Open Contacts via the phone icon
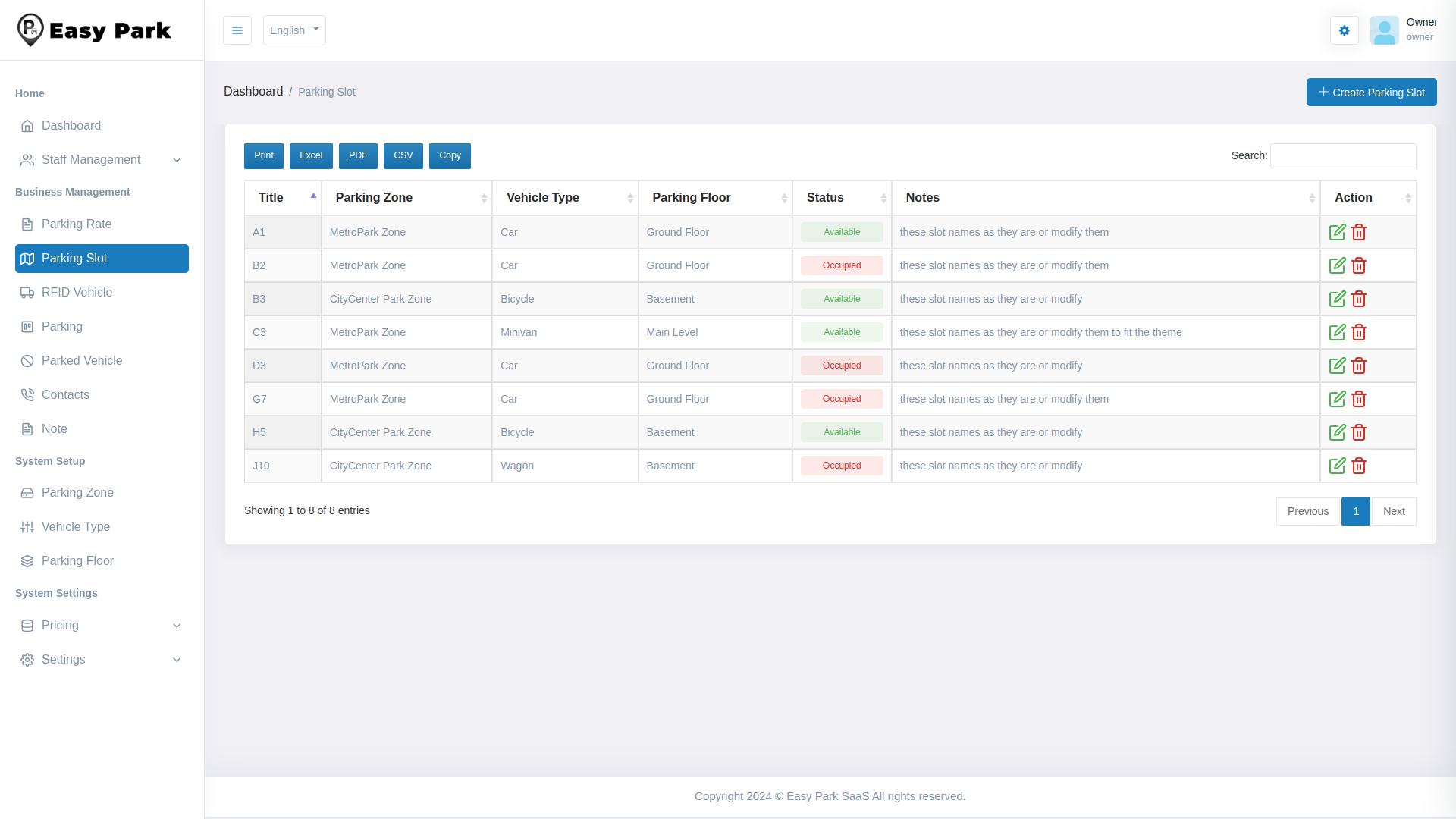Image resolution: width=1456 pixels, height=819 pixels. point(27,394)
